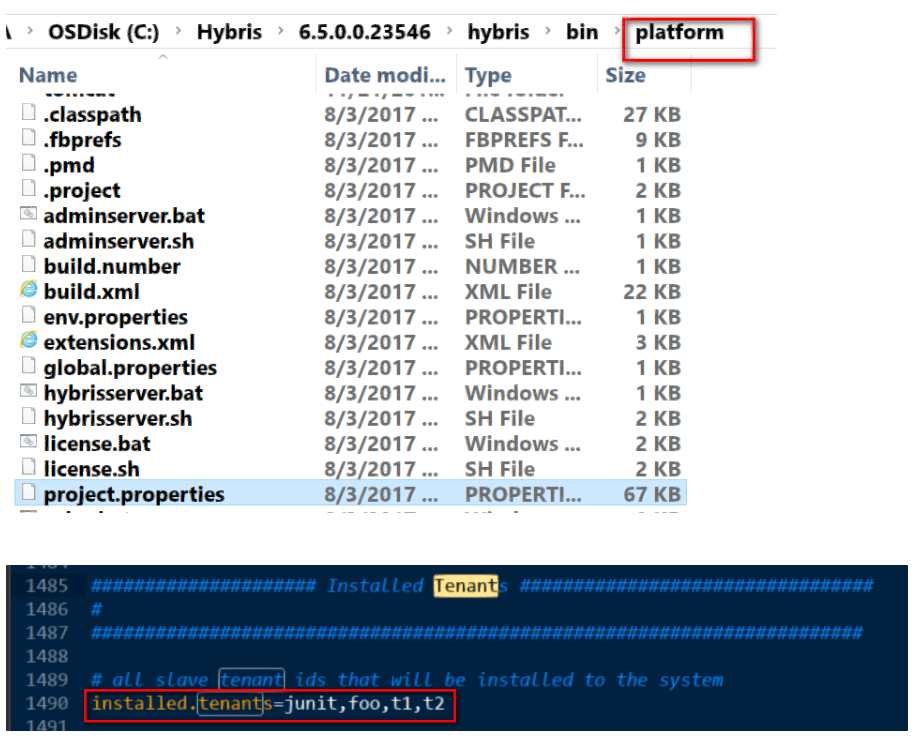Image resolution: width=918 pixels, height=744 pixels.
Task: Click the .pmd file icon
Action: tap(28, 163)
